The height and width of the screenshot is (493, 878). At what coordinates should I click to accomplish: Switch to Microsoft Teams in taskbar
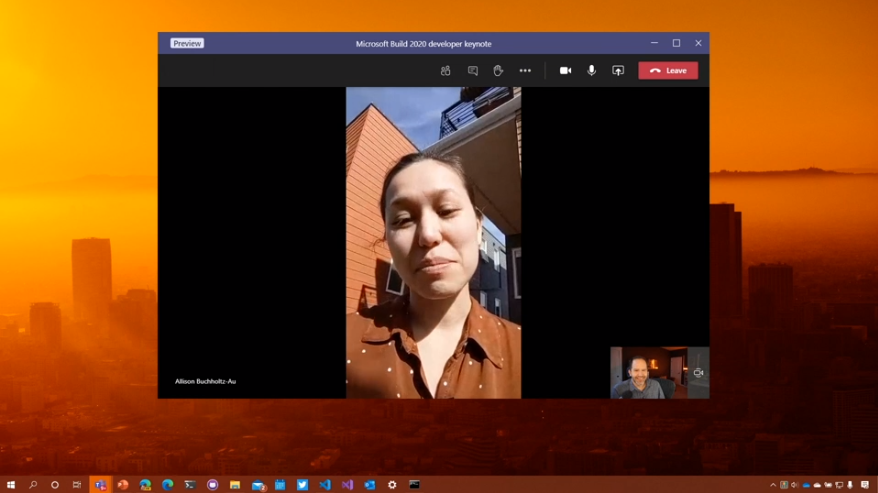coord(100,485)
